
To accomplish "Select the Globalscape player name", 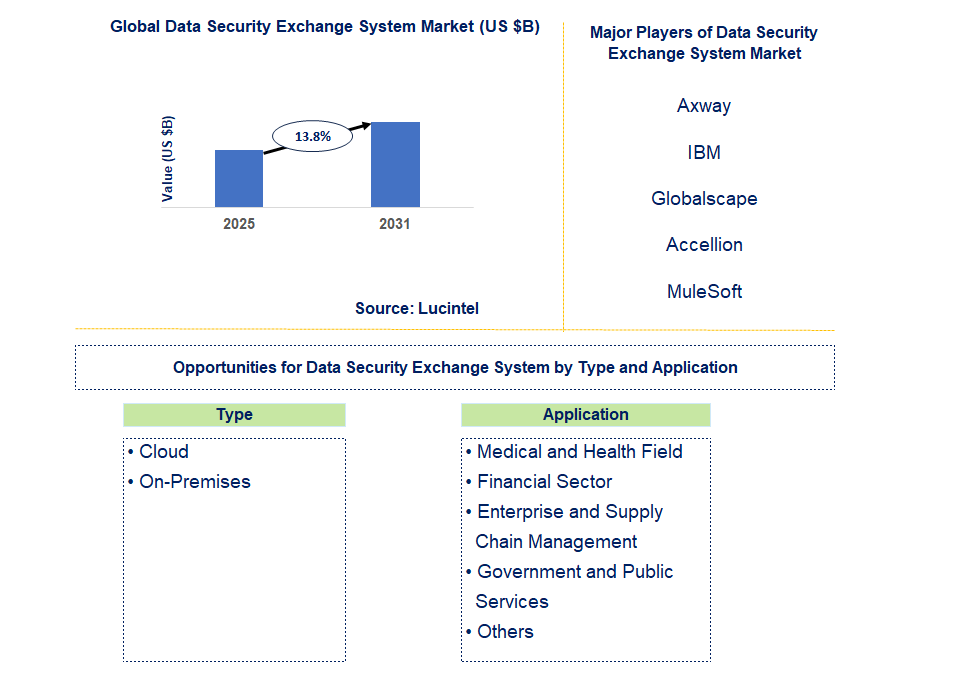I will 704,198.
